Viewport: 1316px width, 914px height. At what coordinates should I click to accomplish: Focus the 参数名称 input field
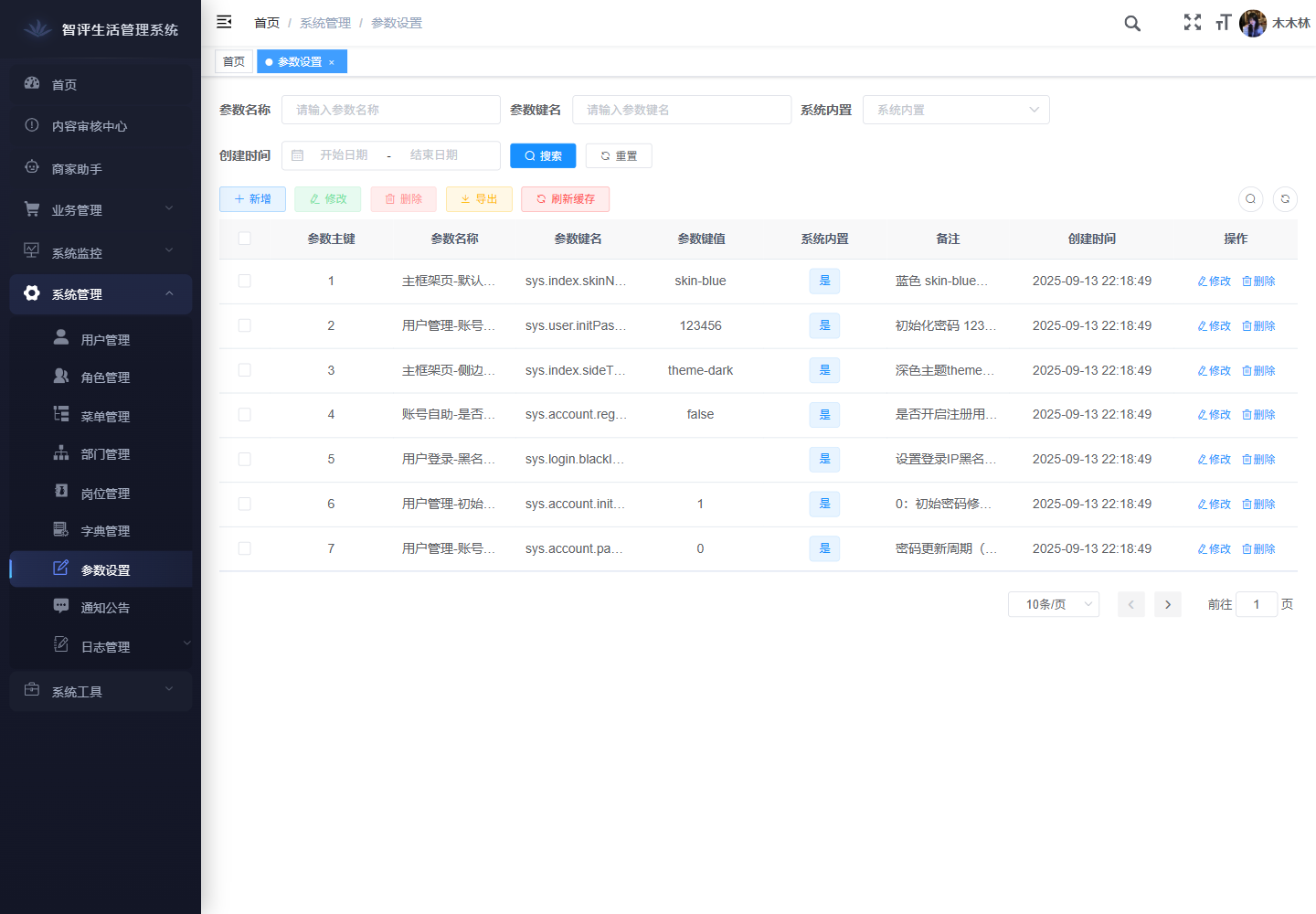[x=391, y=110]
